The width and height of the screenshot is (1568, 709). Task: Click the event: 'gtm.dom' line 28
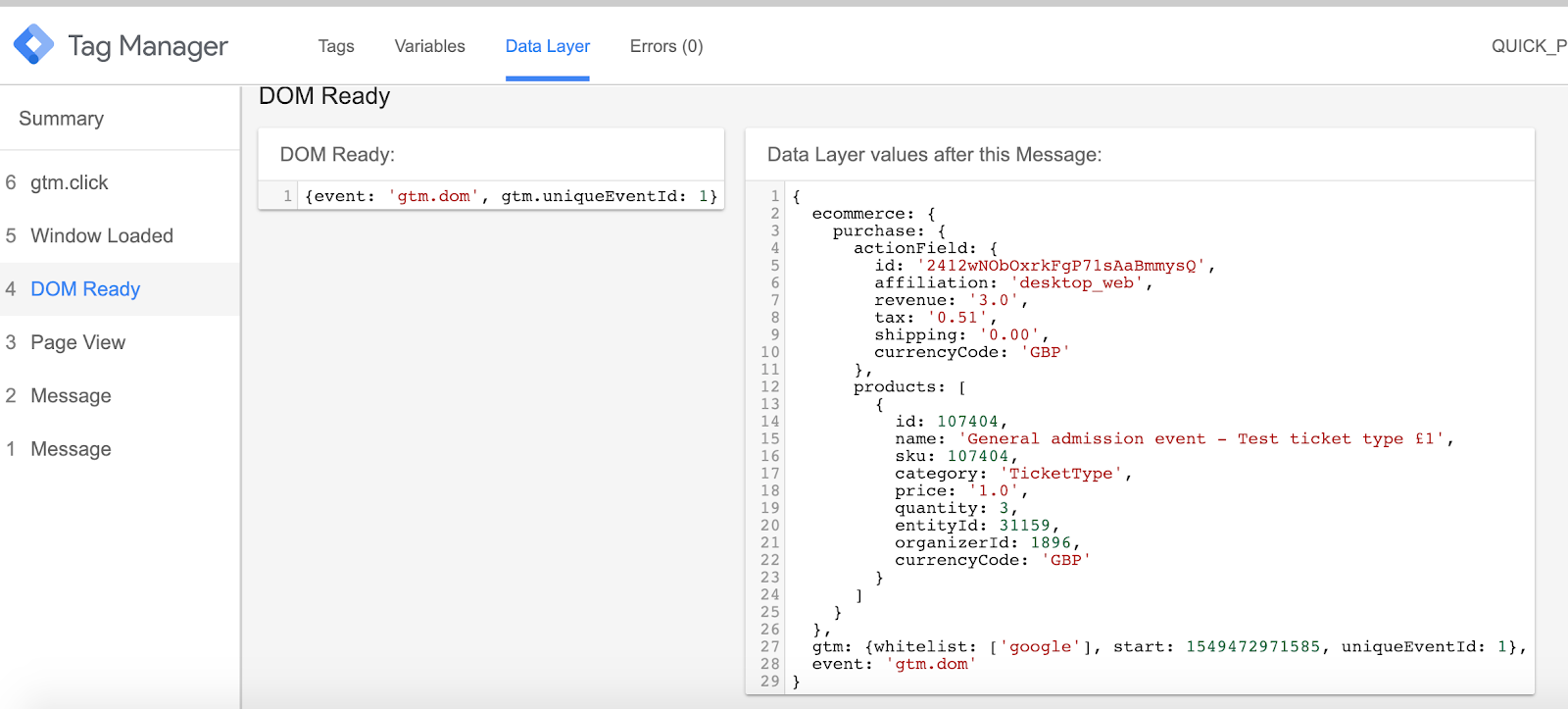click(x=894, y=664)
